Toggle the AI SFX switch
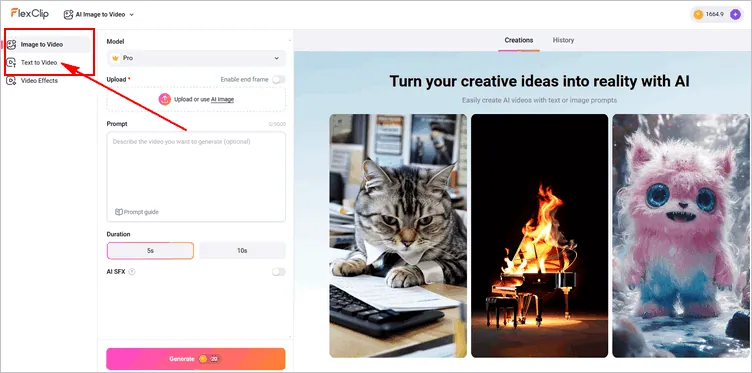This screenshot has height=373, width=752. coord(278,272)
